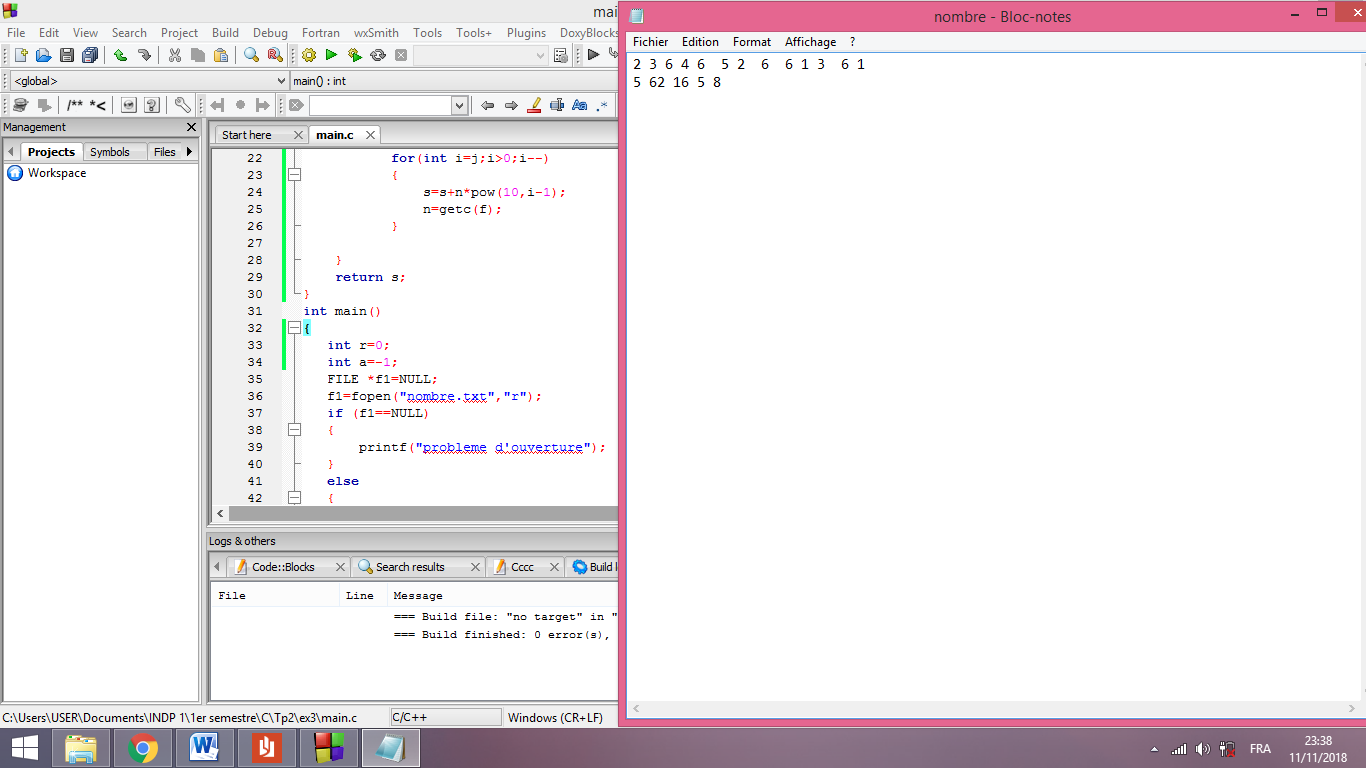This screenshot has height=768, width=1366.
Task: Click the gray Redo arrow icon
Action: [x=144, y=55]
